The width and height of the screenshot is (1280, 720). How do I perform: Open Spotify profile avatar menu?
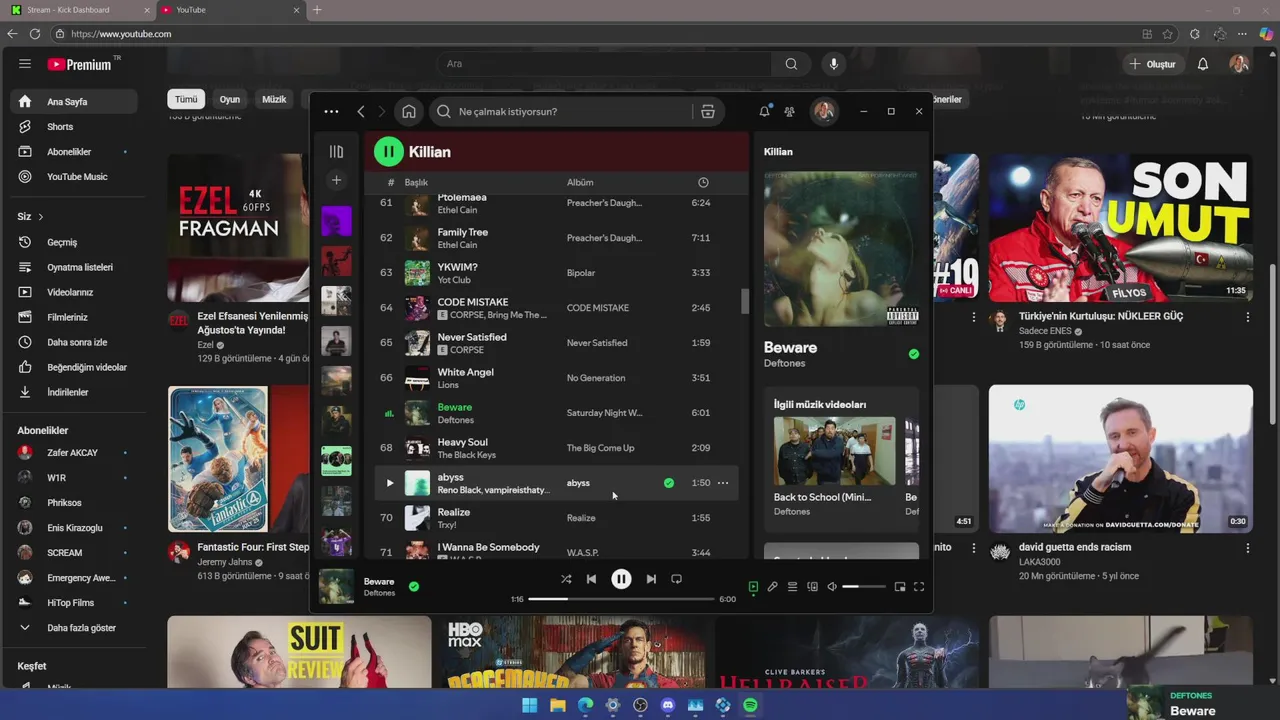pos(824,111)
